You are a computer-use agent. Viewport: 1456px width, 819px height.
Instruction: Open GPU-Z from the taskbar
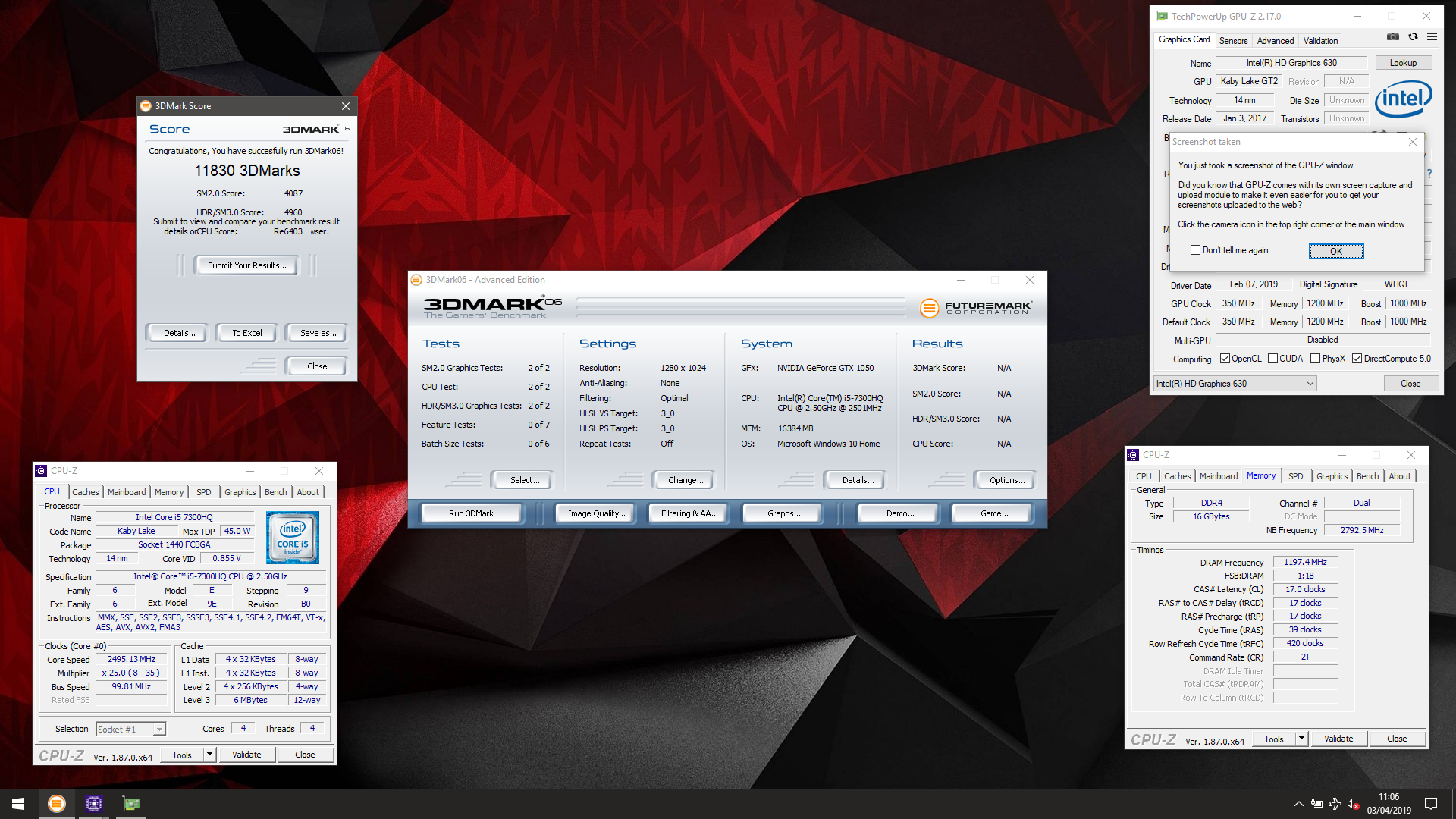pos(131,804)
